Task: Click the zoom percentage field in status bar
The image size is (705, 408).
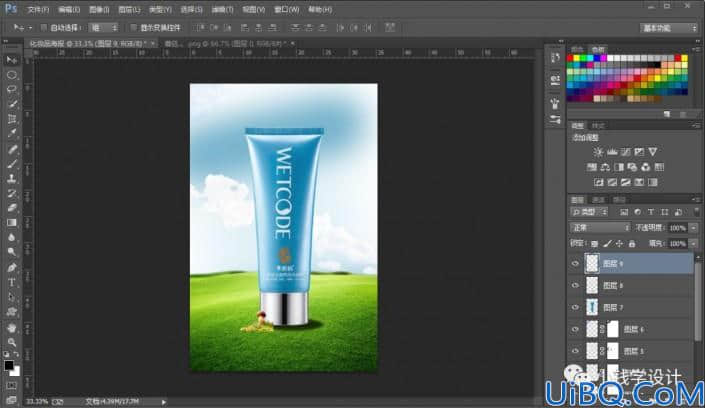Action: 37,401
